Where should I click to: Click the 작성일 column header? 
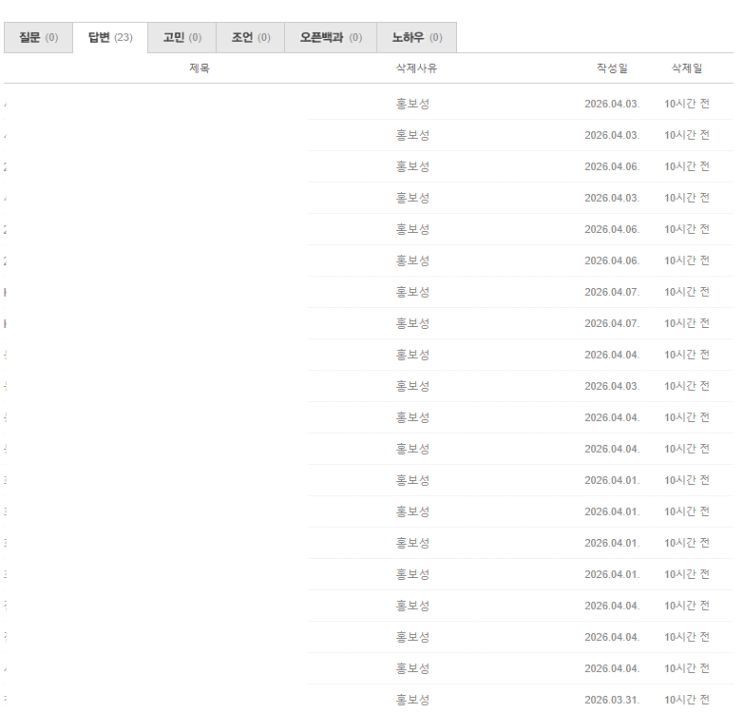click(612, 68)
